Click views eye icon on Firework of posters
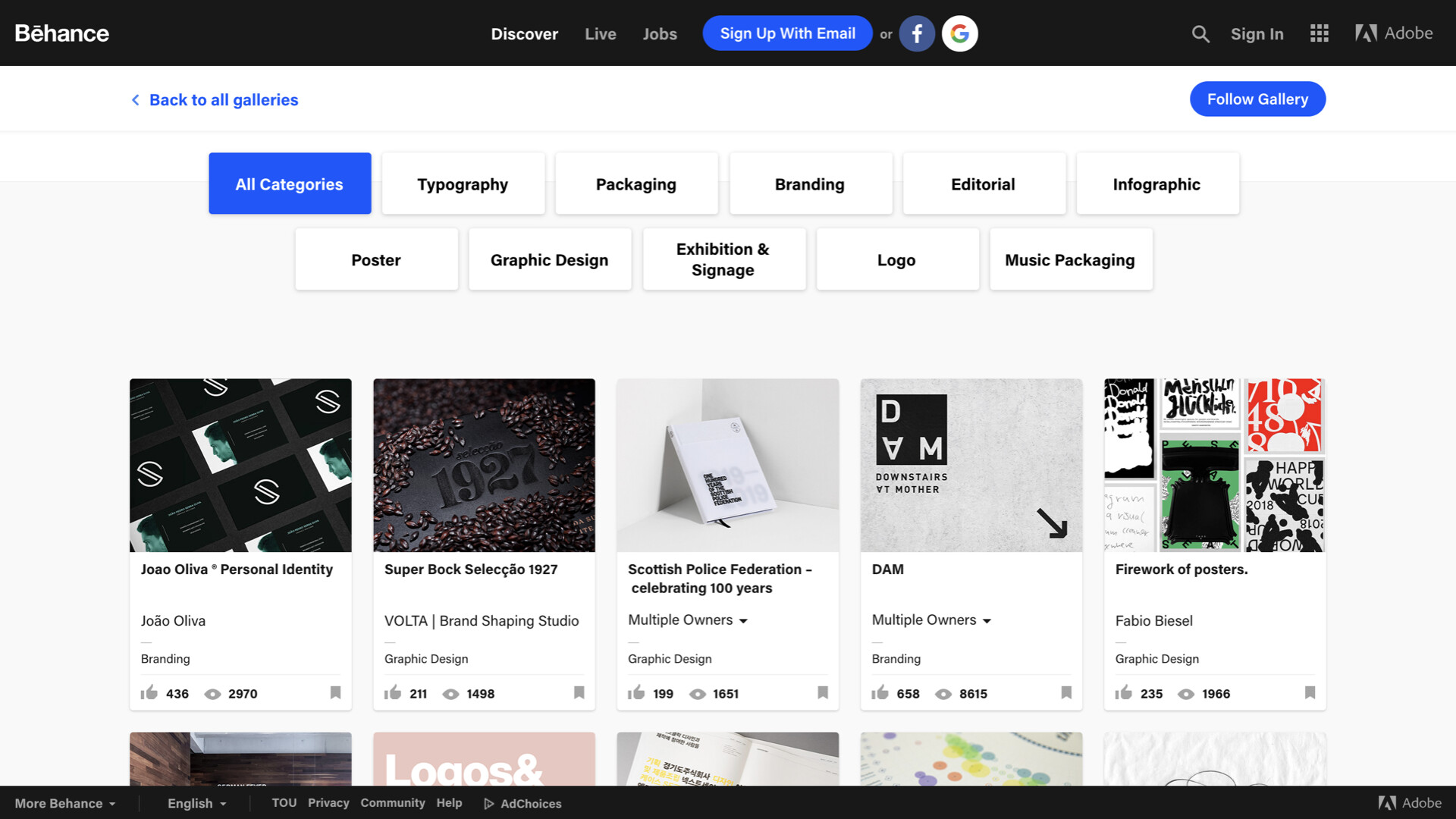The width and height of the screenshot is (1456, 819). click(1186, 694)
